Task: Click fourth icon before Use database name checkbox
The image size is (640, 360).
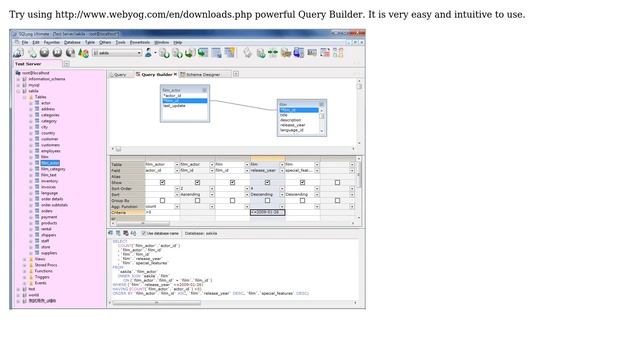Action: coord(133,233)
